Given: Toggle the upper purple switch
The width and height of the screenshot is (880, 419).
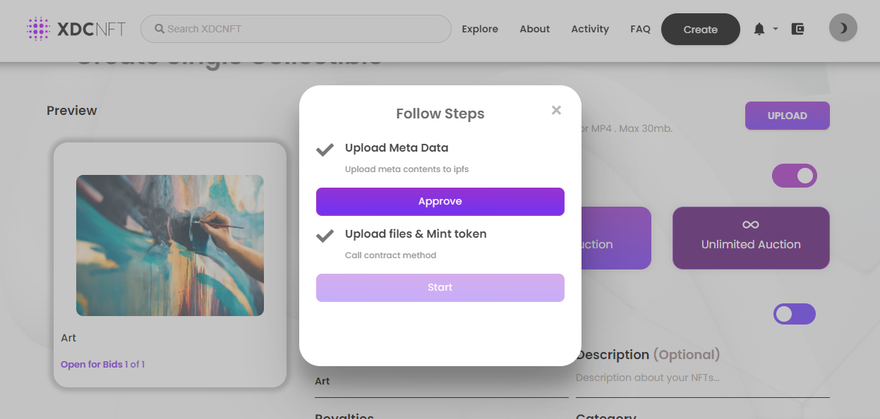Looking at the screenshot, I should click(794, 176).
